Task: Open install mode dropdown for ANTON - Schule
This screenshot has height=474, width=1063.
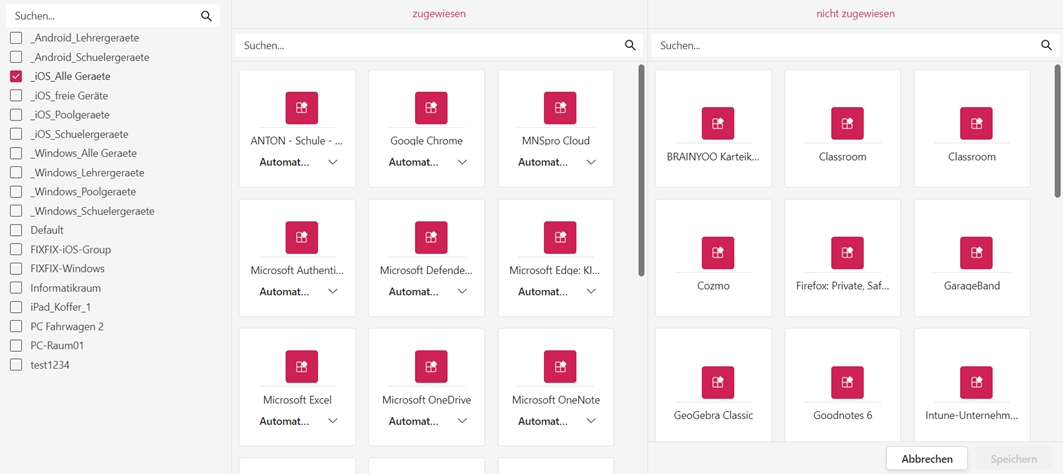Action: (x=333, y=162)
